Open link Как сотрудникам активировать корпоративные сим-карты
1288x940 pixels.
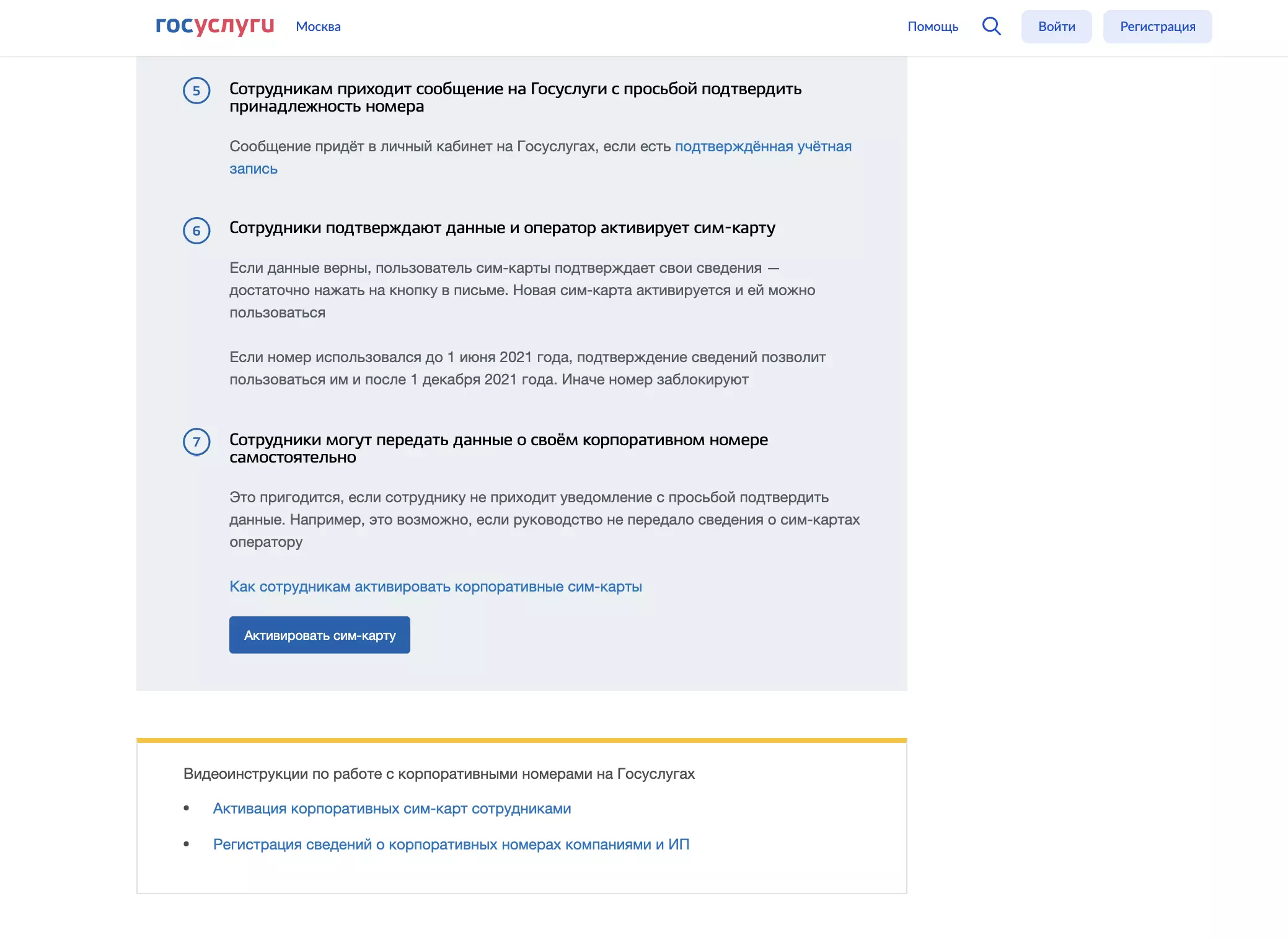(436, 587)
